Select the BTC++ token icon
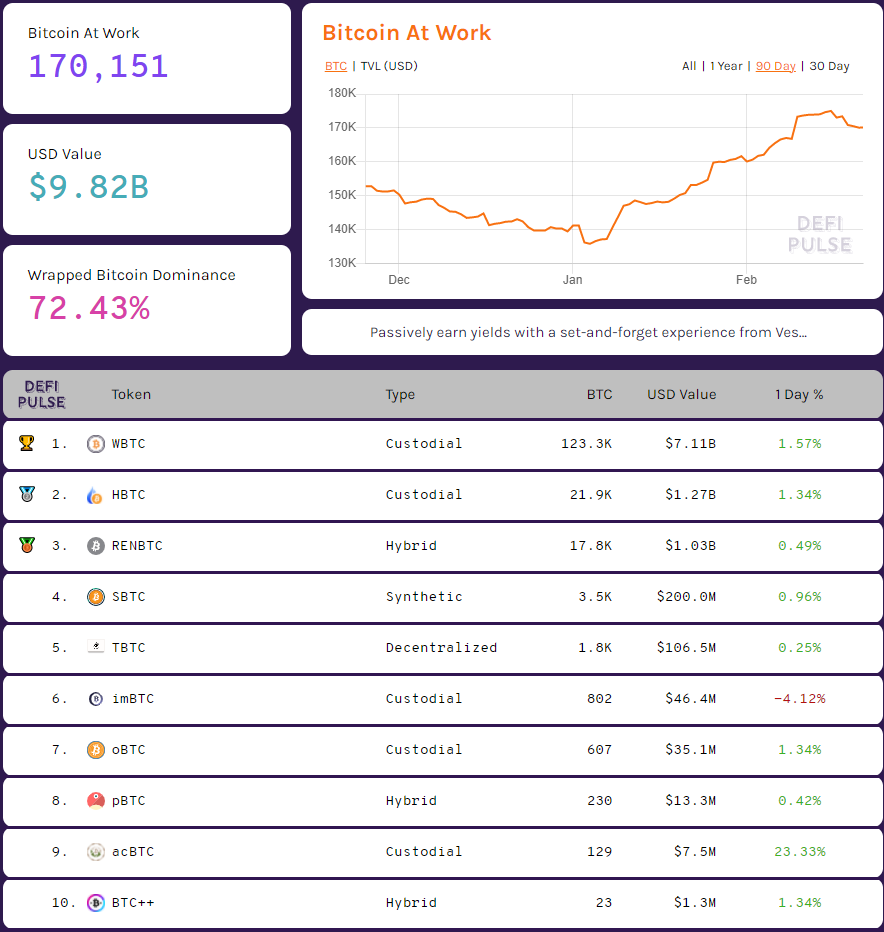 click(95, 903)
